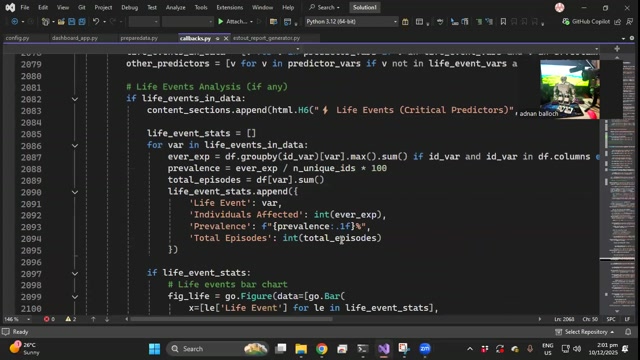Open the Attach button dropdown arrow
Viewport: 640px width, 360px height.
click(251, 22)
